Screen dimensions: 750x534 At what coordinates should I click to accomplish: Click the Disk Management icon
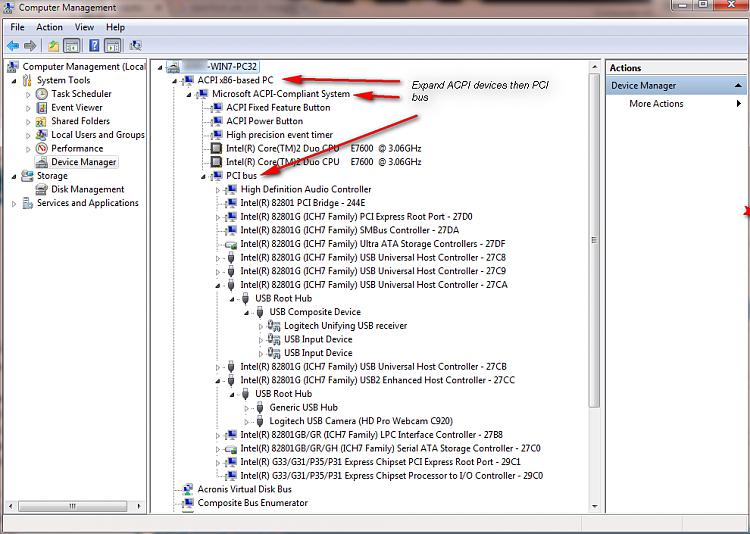click(42, 189)
